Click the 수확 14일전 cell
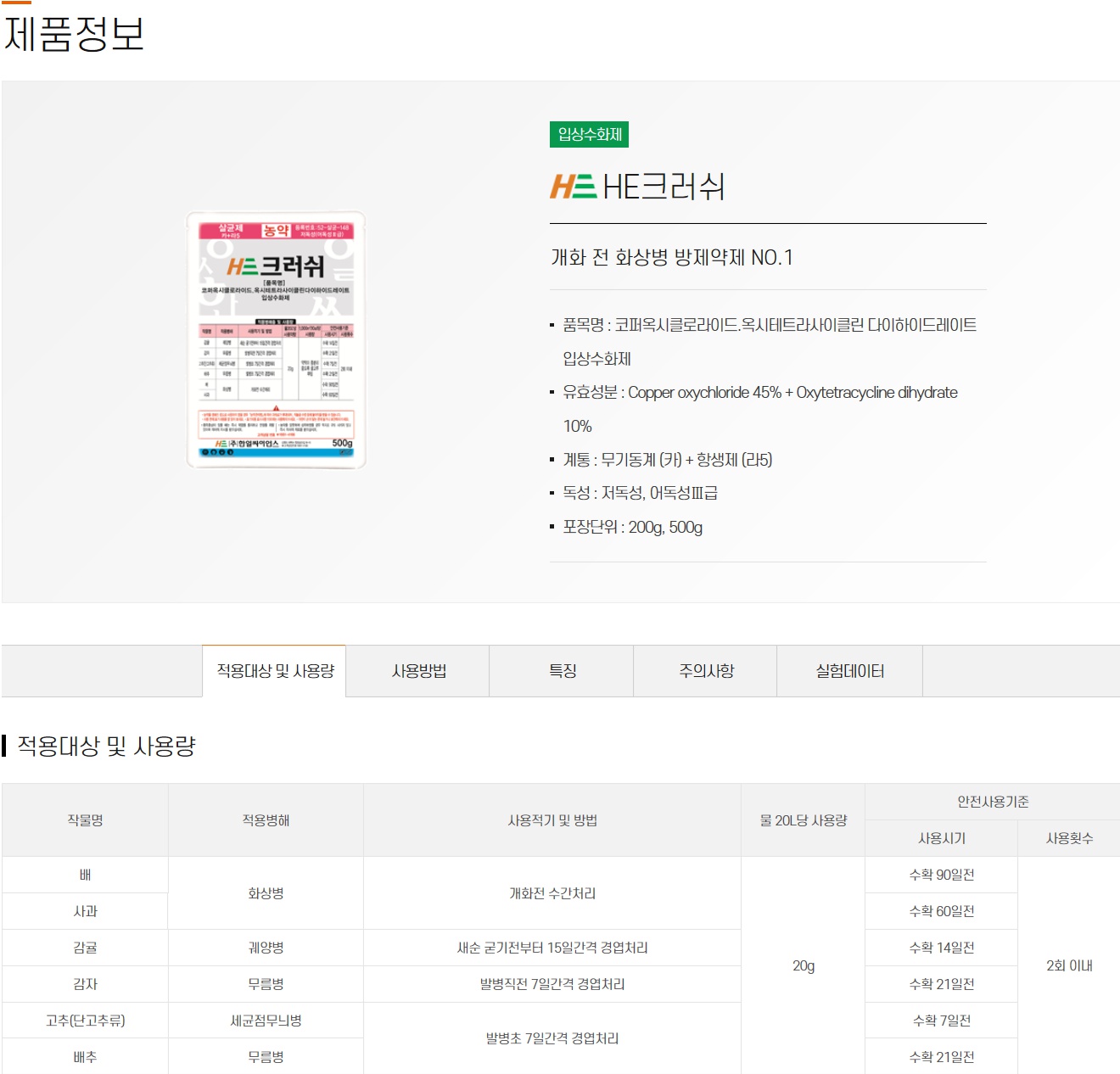 [942, 948]
